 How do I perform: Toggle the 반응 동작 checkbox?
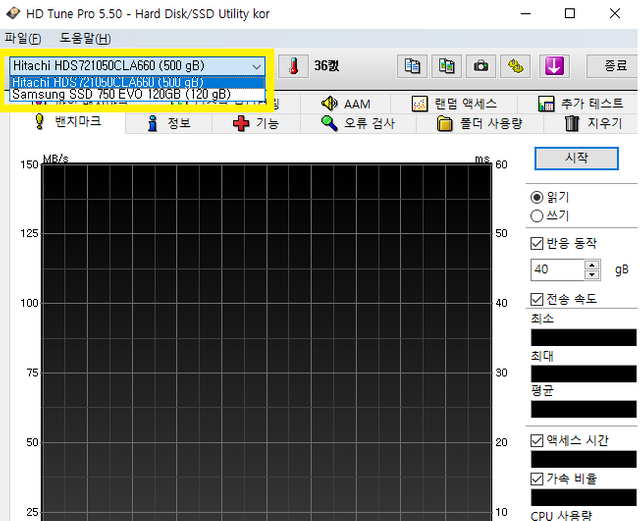click(x=537, y=244)
